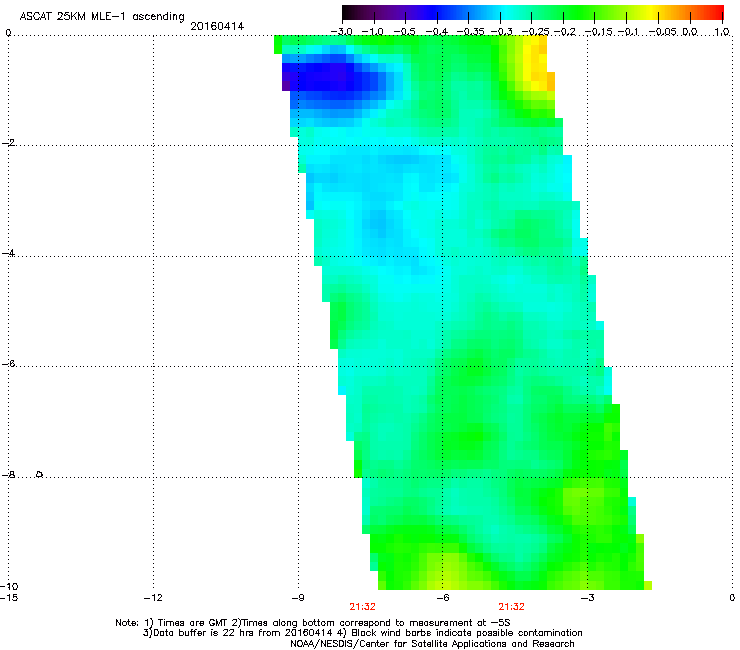Select the -0.35 color bar label

471,32
